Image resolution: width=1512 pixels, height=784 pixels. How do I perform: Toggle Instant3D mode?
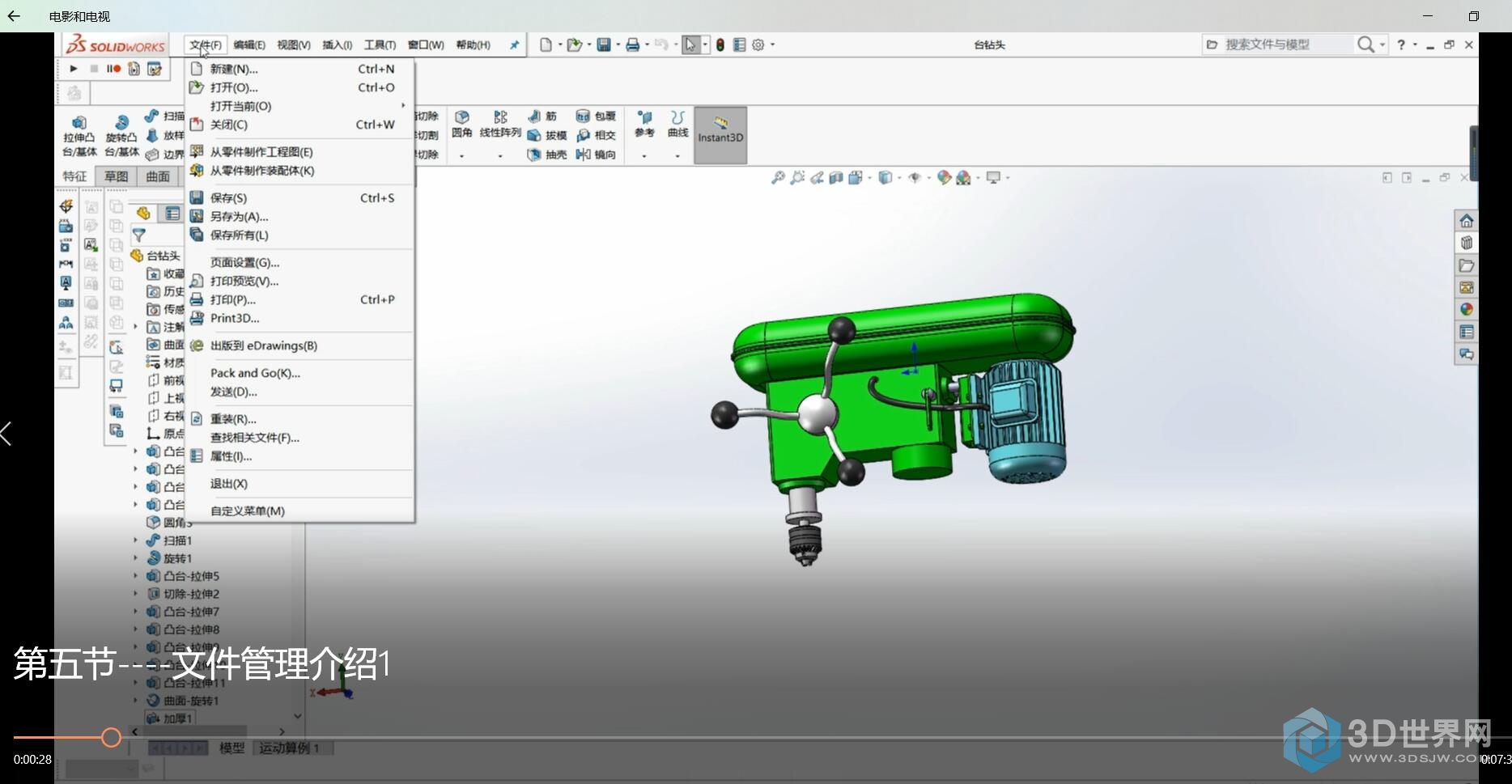tap(720, 135)
